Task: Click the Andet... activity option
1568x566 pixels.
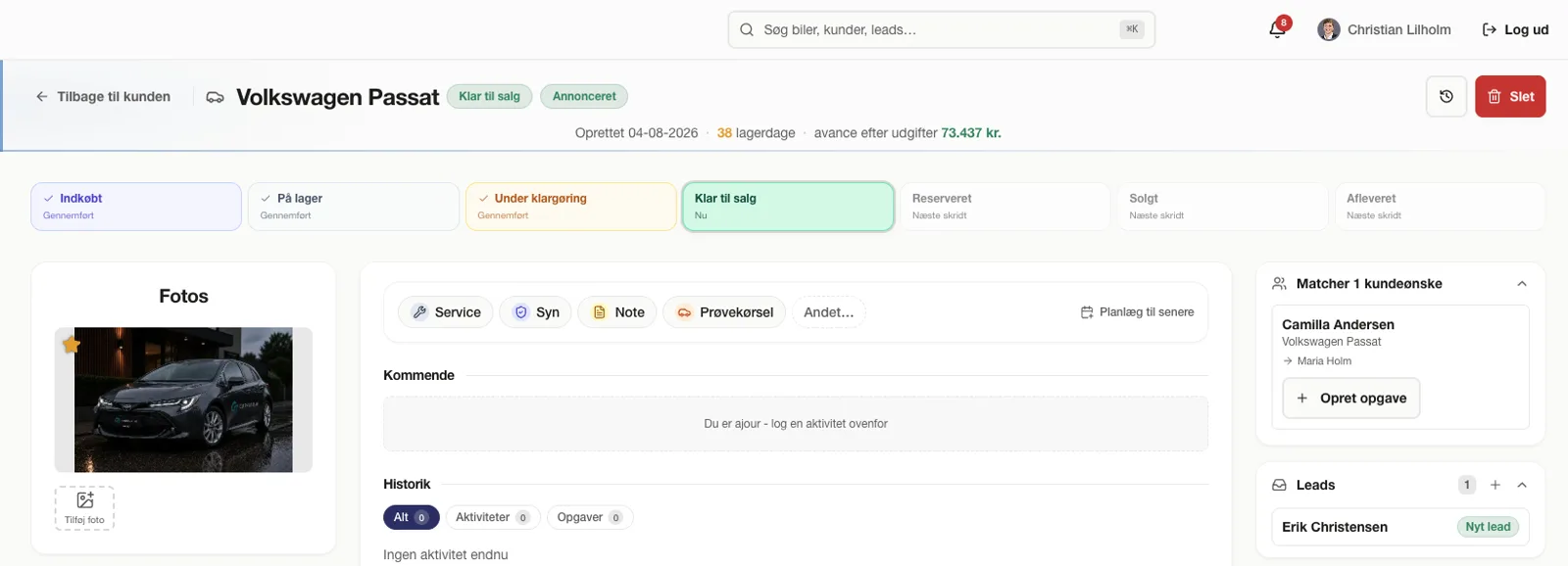Action: point(829,312)
